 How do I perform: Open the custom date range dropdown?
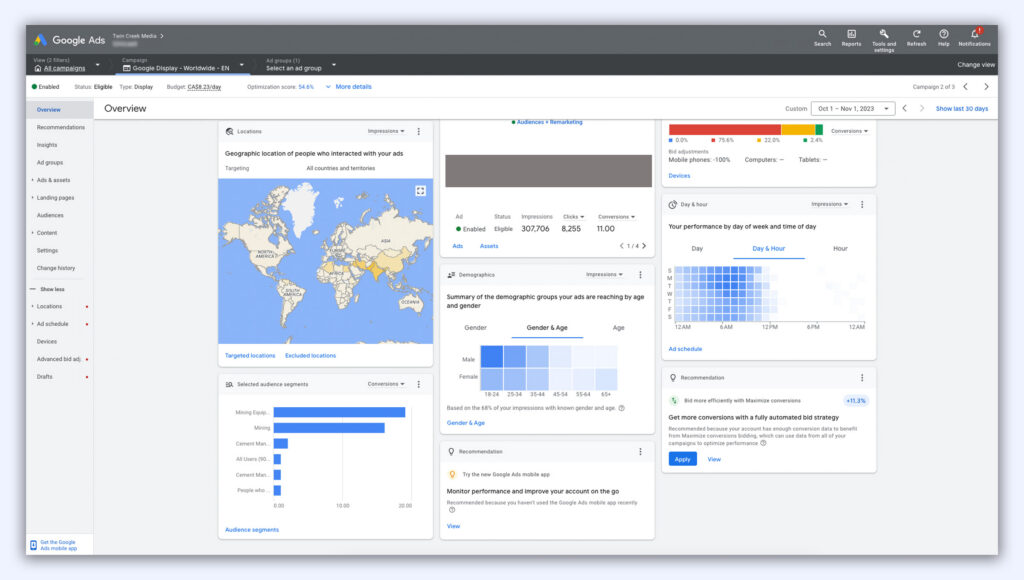pos(853,108)
